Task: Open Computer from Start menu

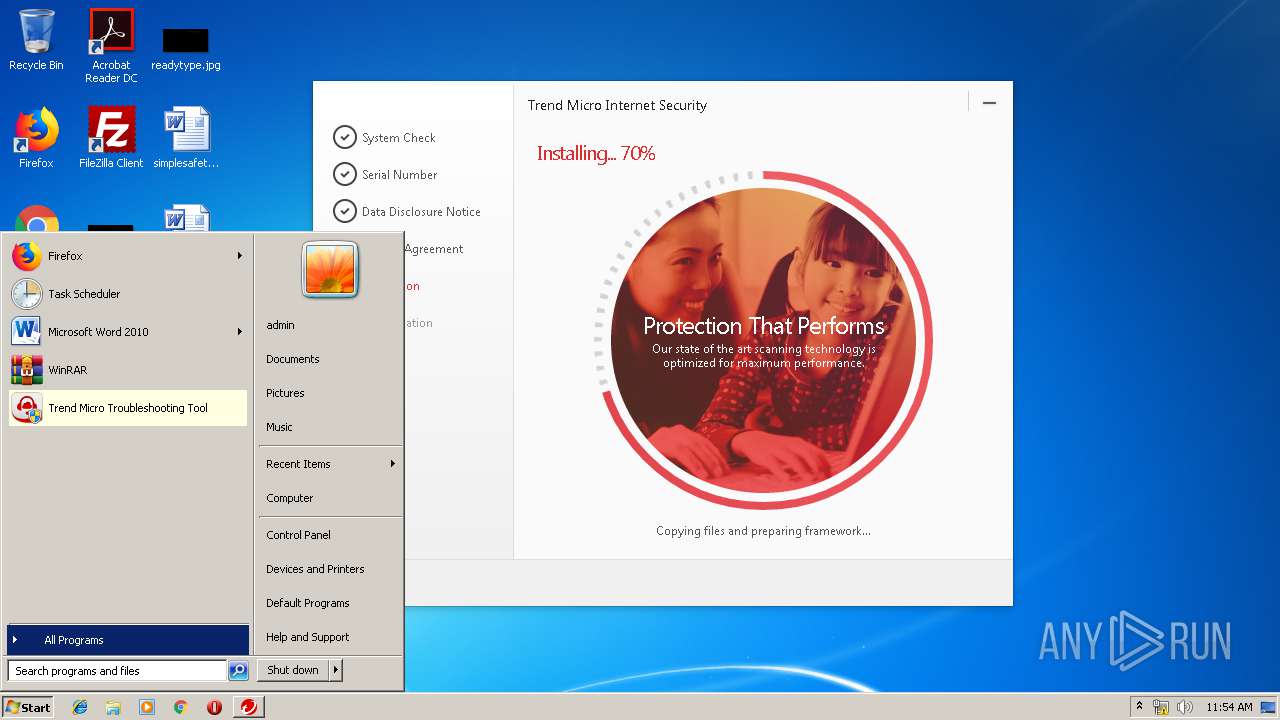Action: (x=290, y=498)
